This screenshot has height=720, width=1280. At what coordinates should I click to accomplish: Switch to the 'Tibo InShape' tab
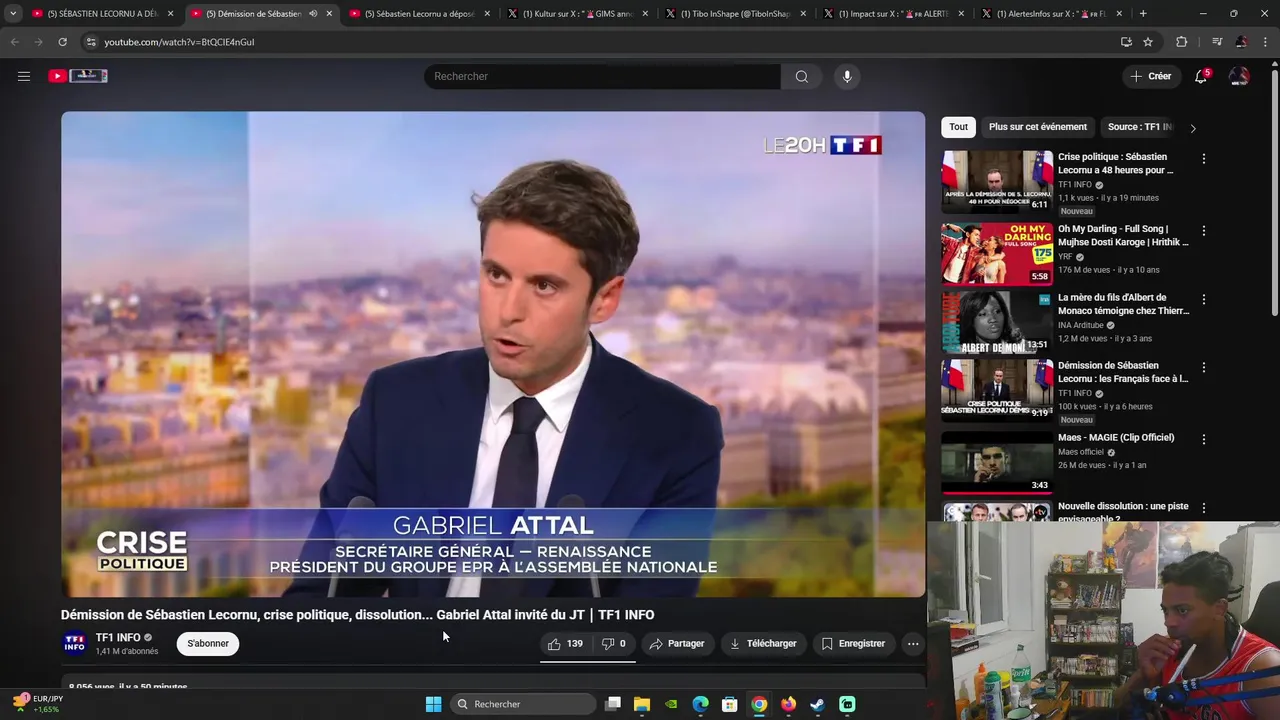(x=735, y=14)
